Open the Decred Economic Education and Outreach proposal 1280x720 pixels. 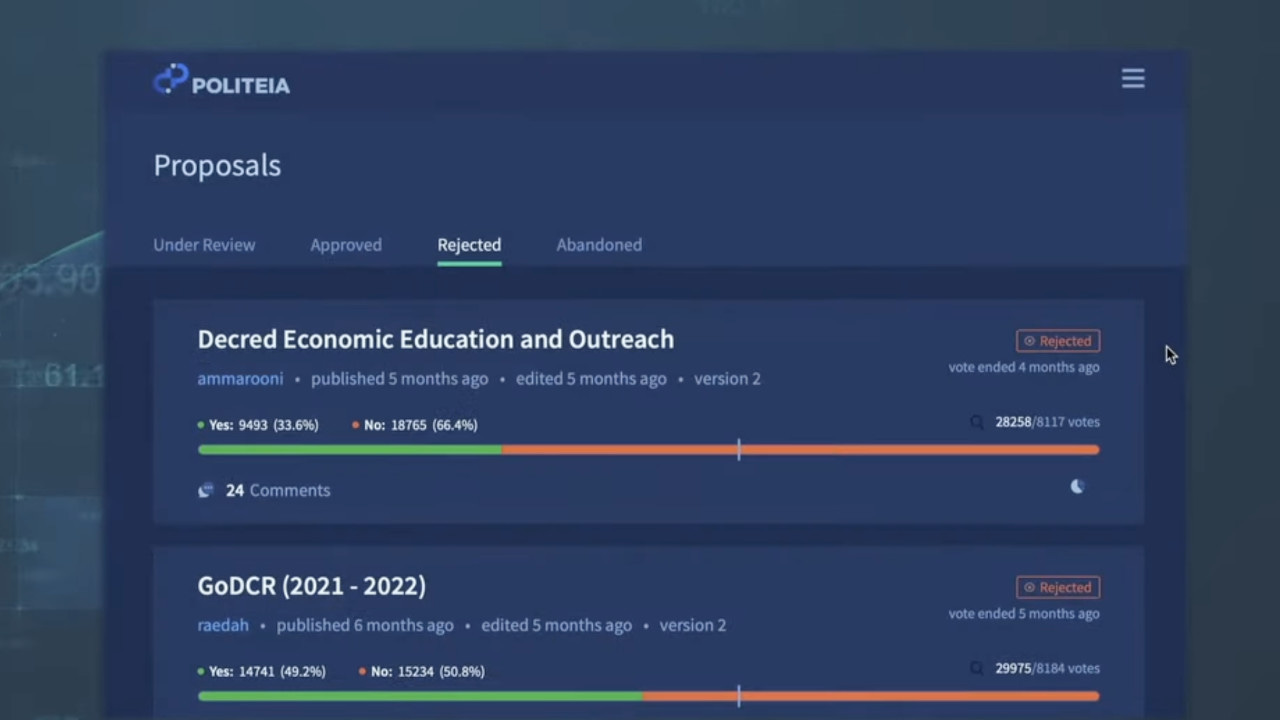[436, 339]
